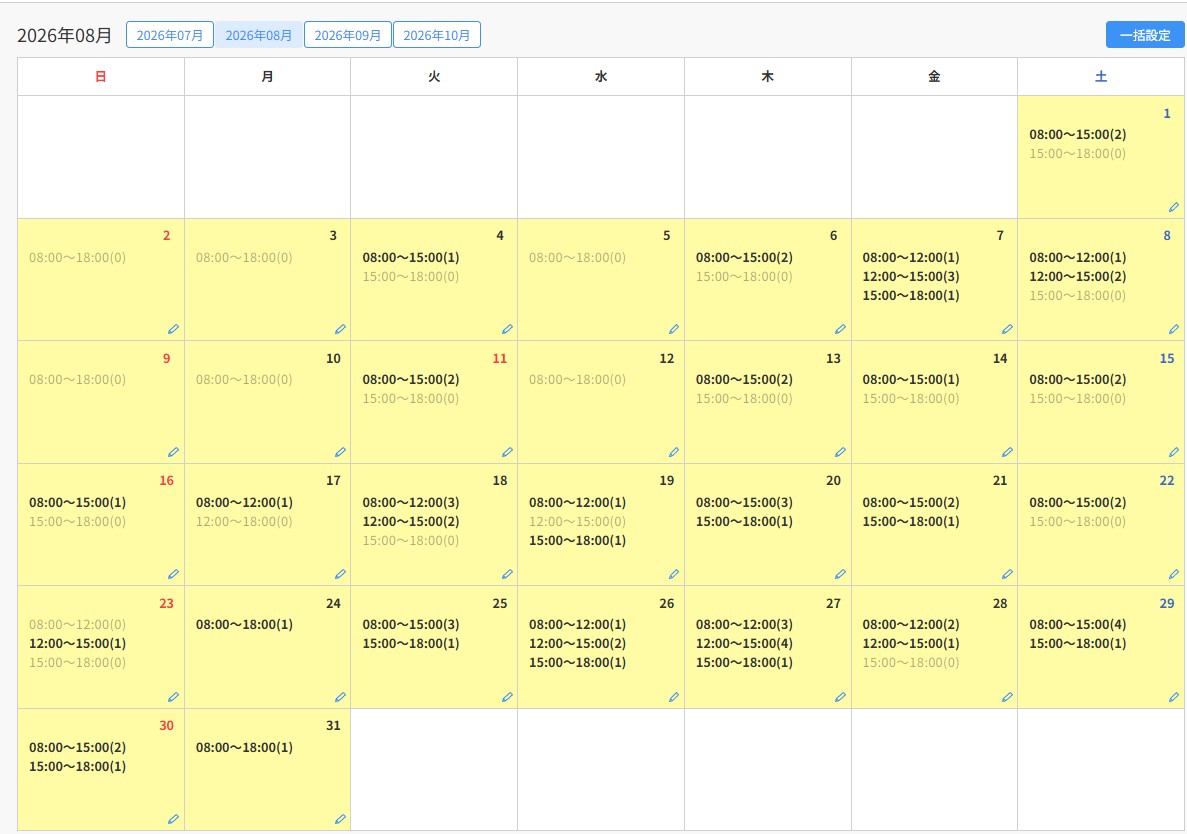Open the edit pencil for day 18

(507, 574)
